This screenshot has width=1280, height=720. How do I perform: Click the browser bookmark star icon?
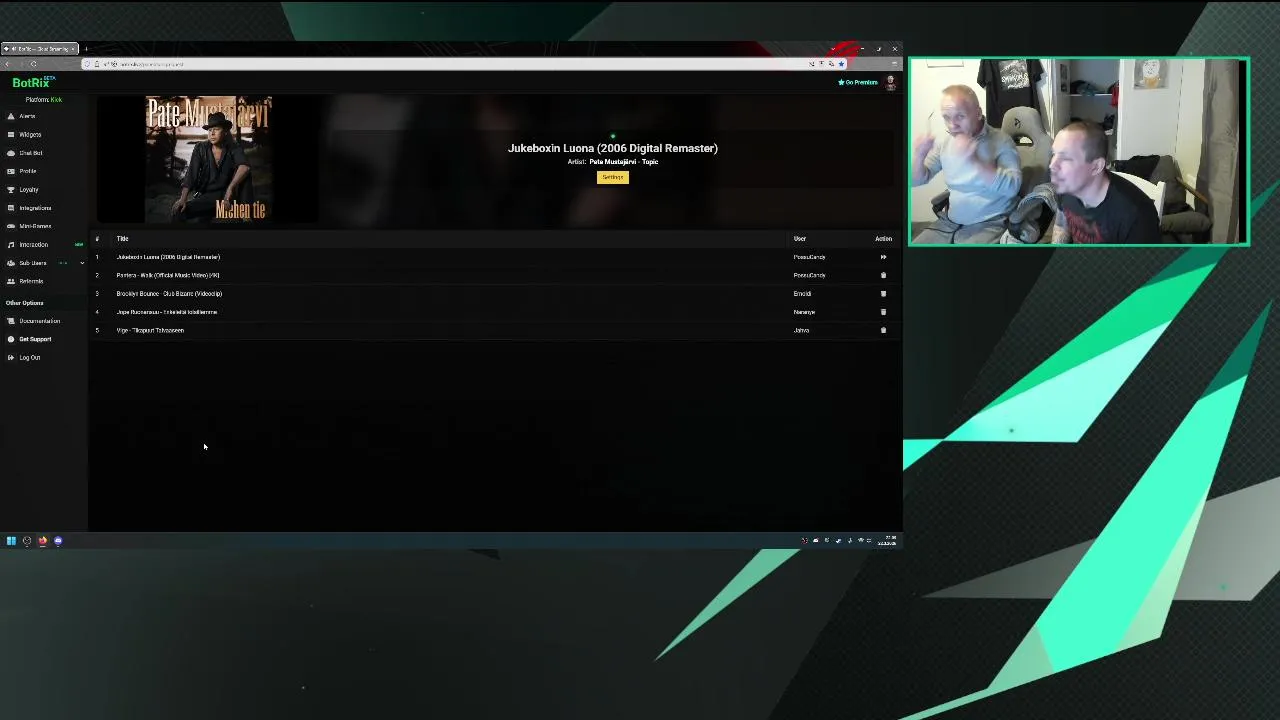[x=841, y=64]
